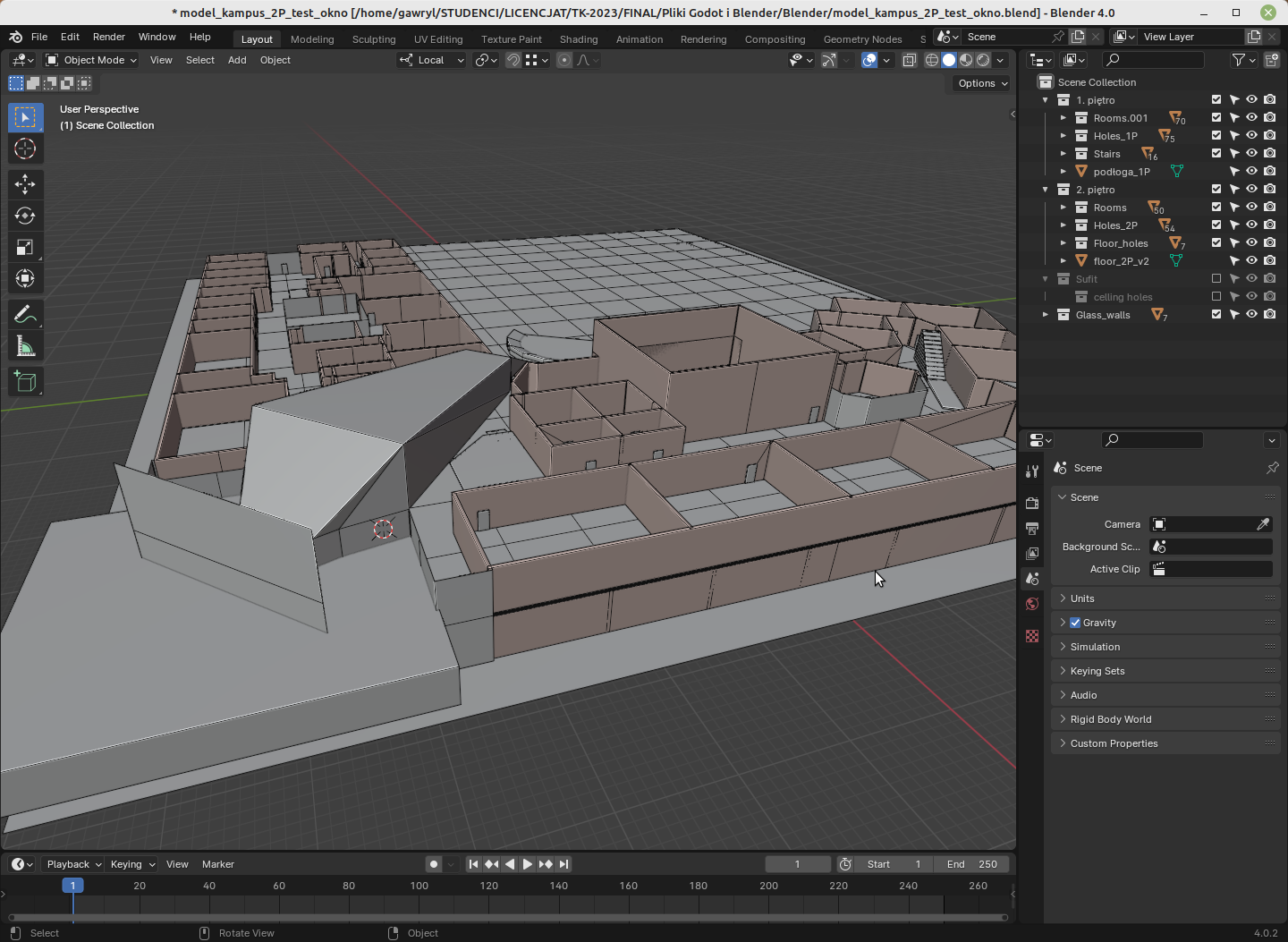Hide podloga_1P object in viewport
1288x942 pixels.
(1252, 171)
